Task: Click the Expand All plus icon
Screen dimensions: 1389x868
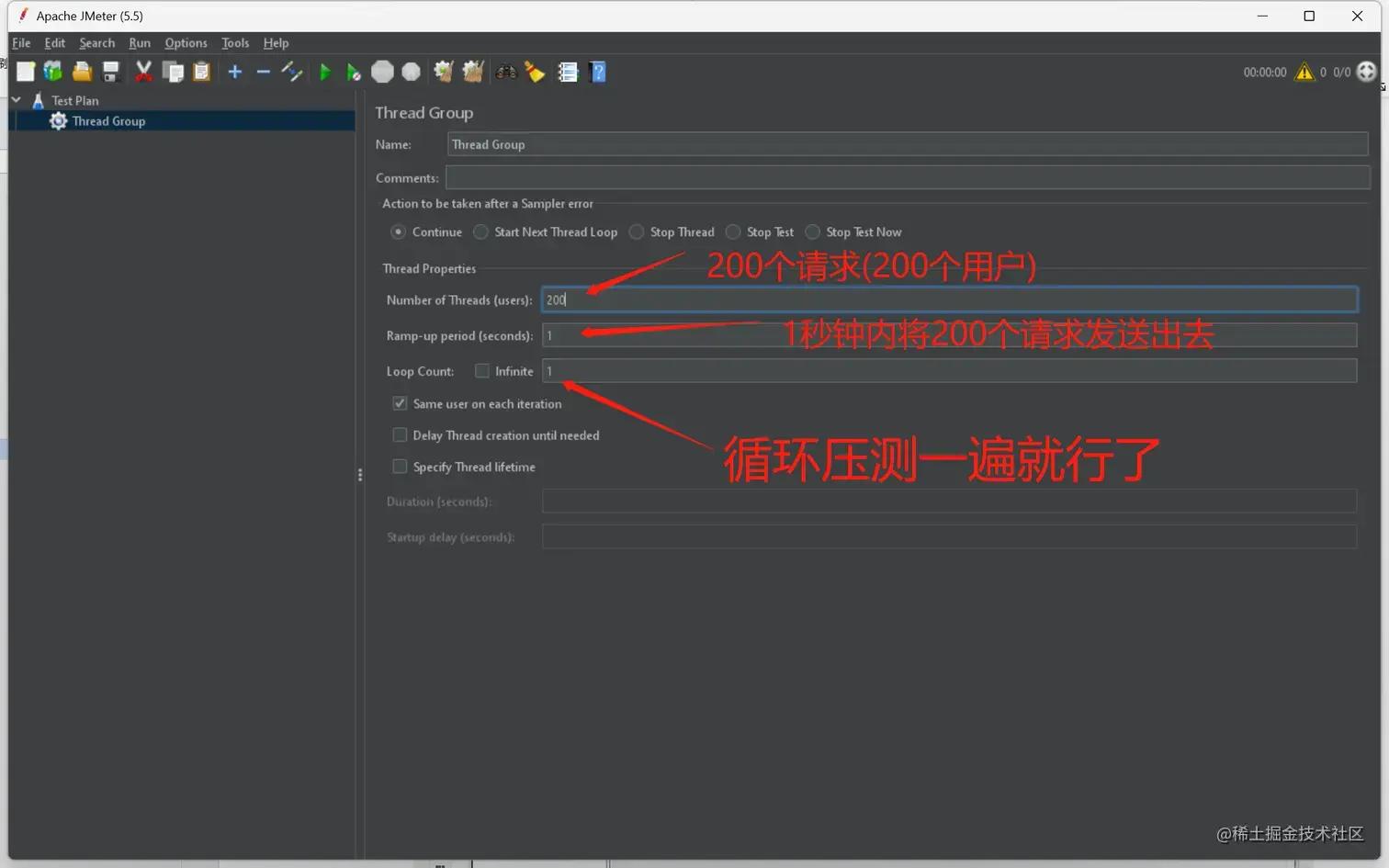Action: [235, 72]
